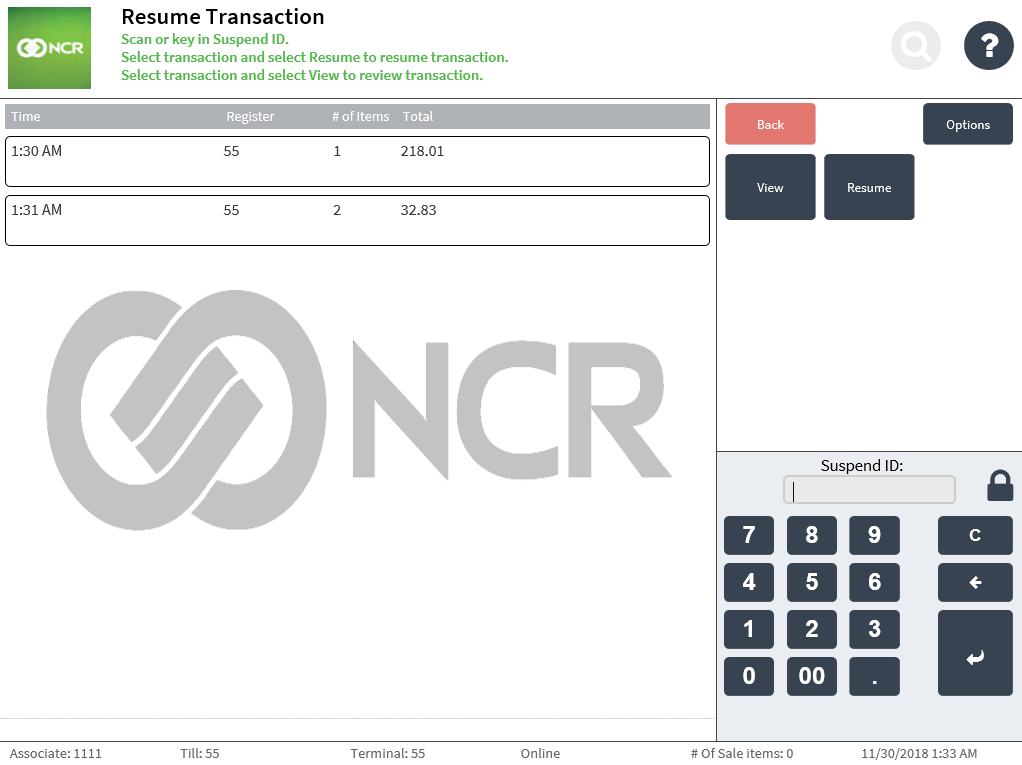The width and height of the screenshot is (1022, 765).
Task: Tap keypad digit 8
Action: (x=811, y=536)
